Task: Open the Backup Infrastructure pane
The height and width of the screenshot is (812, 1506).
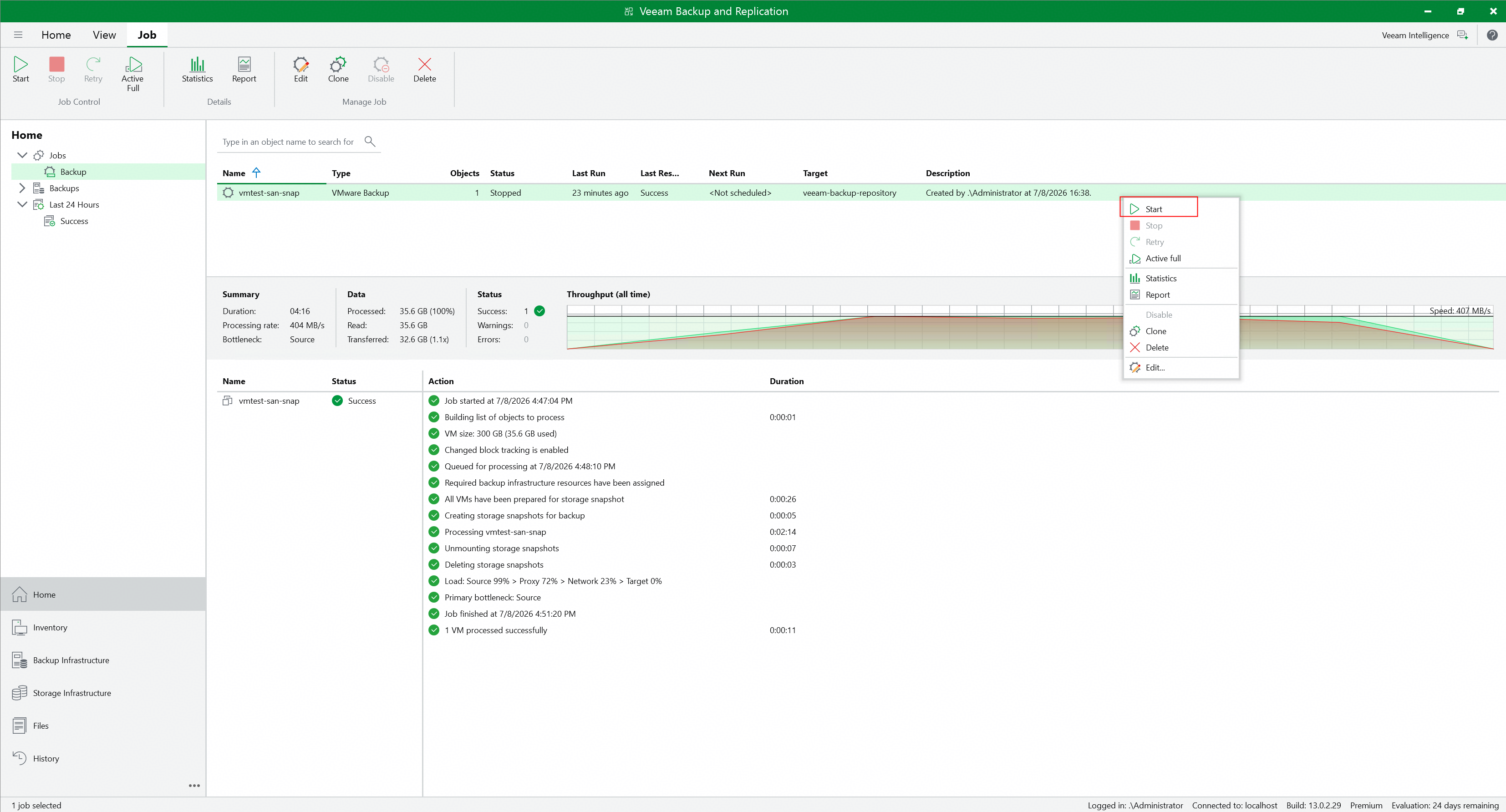Action: (103, 660)
